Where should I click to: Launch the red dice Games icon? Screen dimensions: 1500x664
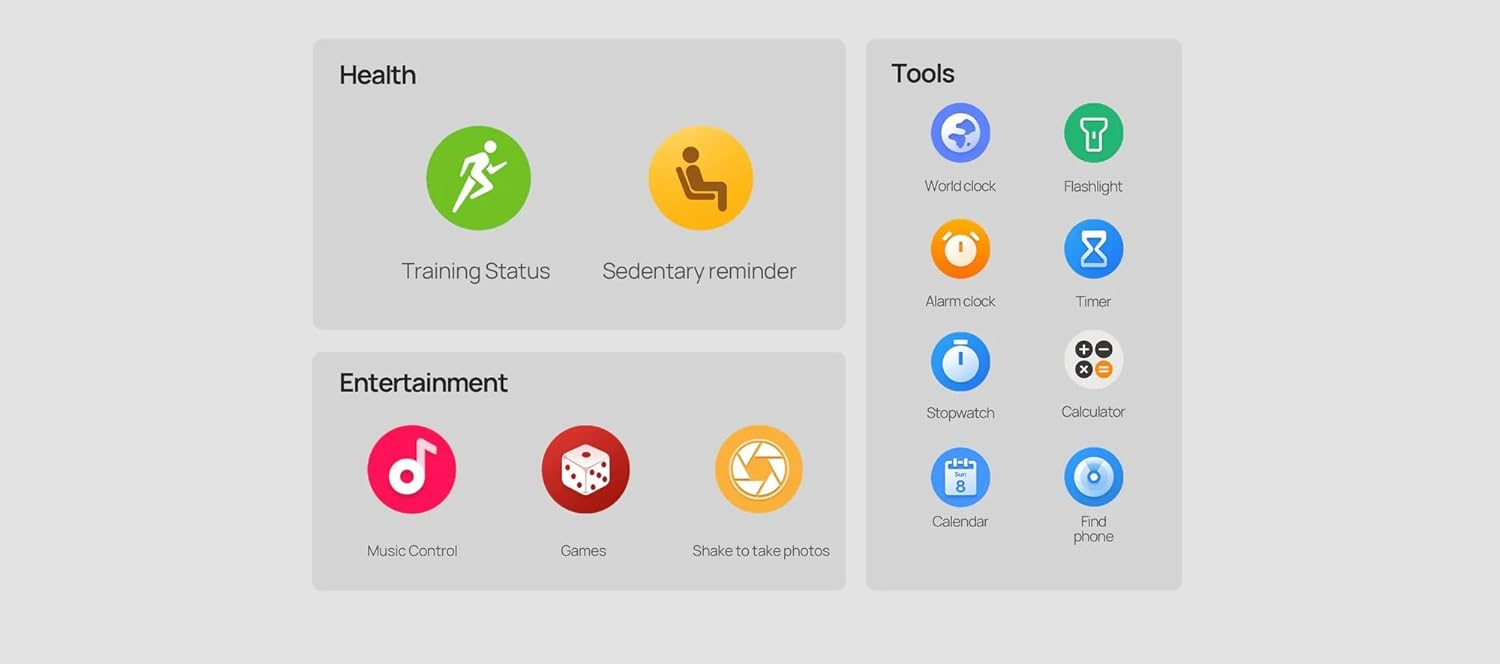[x=585, y=469]
